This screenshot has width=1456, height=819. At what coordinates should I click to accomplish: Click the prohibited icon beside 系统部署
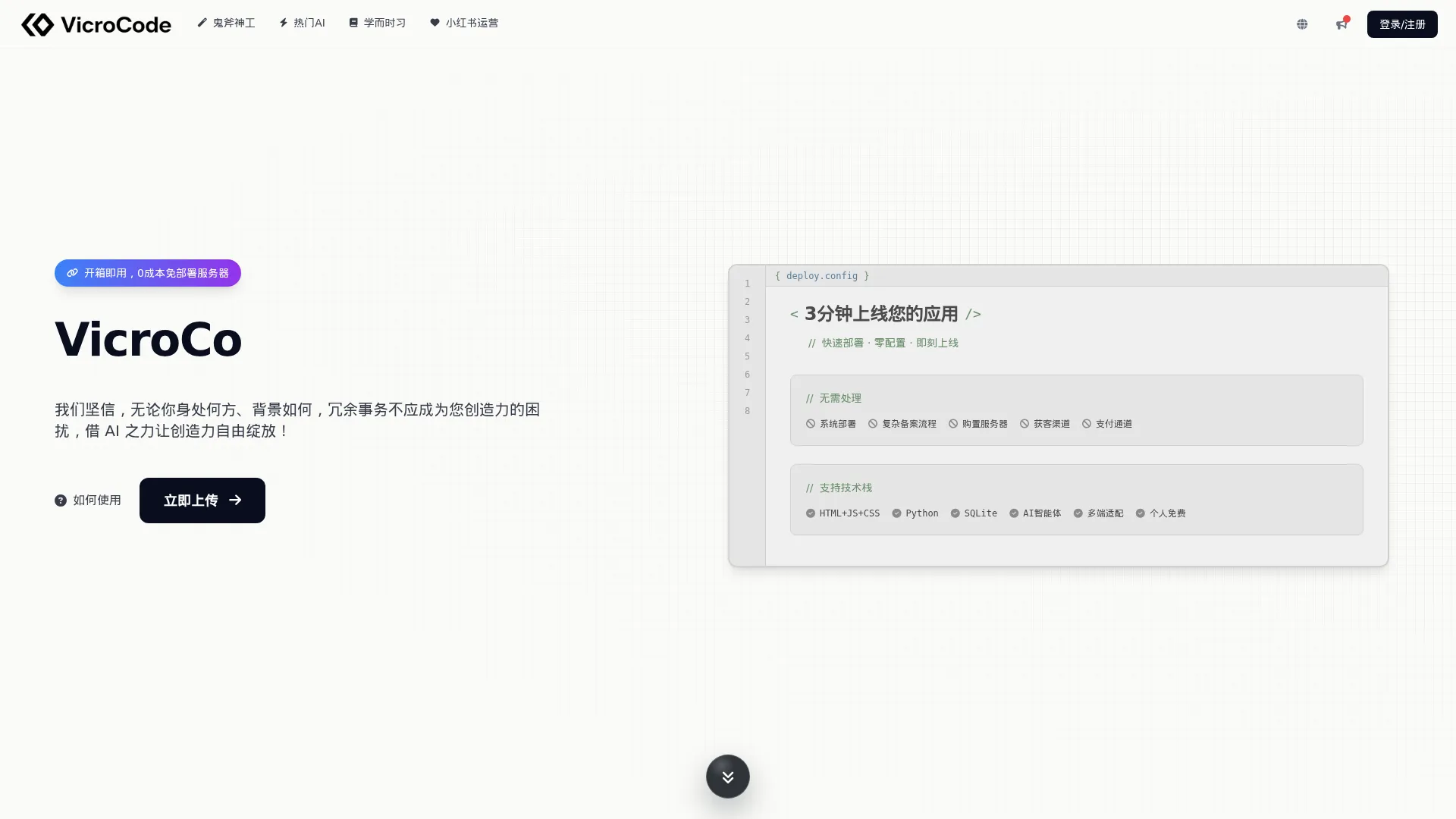pyautogui.click(x=811, y=424)
